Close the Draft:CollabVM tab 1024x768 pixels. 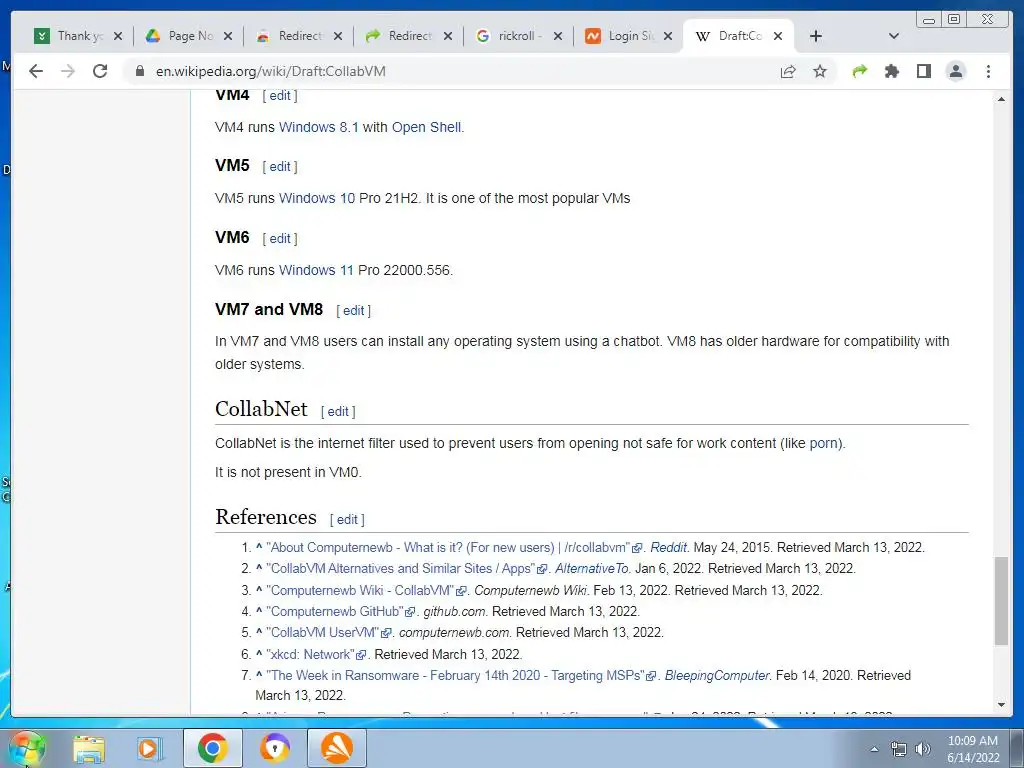(778, 37)
